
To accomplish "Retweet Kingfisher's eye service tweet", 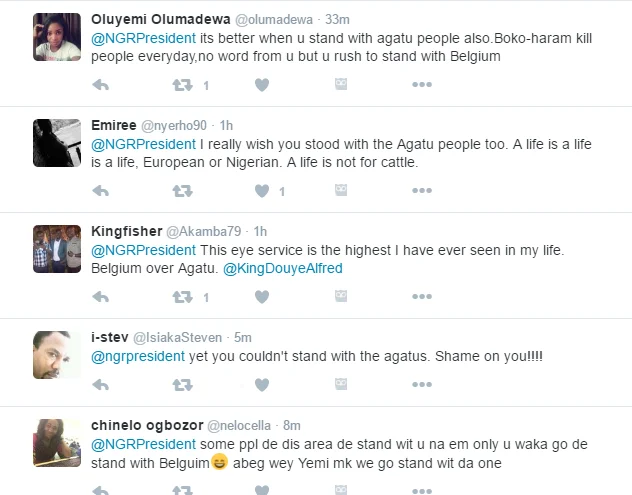I will pyautogui.click(x=182, y=297).
